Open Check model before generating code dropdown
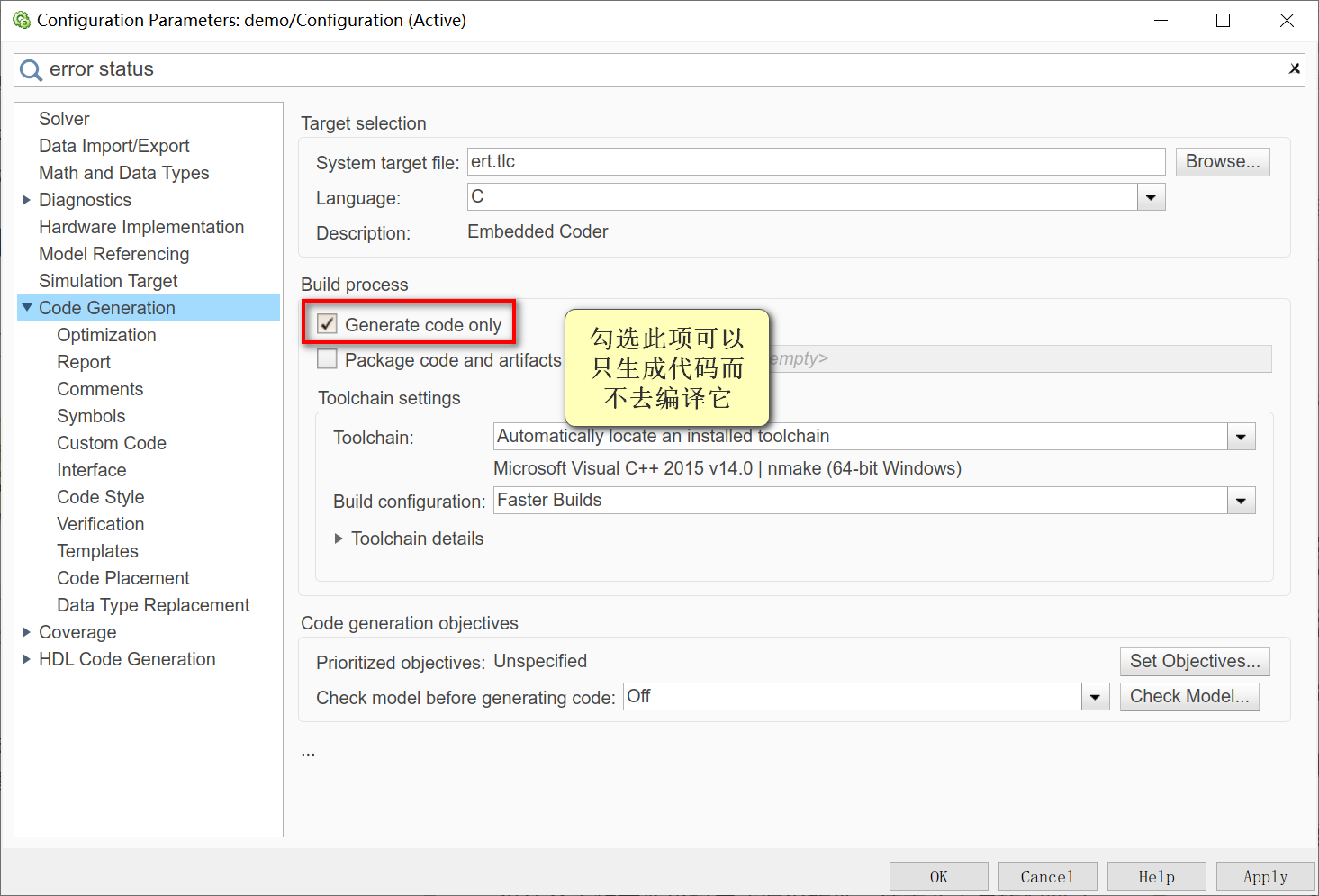The height and width of the screenshot is (896, 1319). [x=1095, y=697]
